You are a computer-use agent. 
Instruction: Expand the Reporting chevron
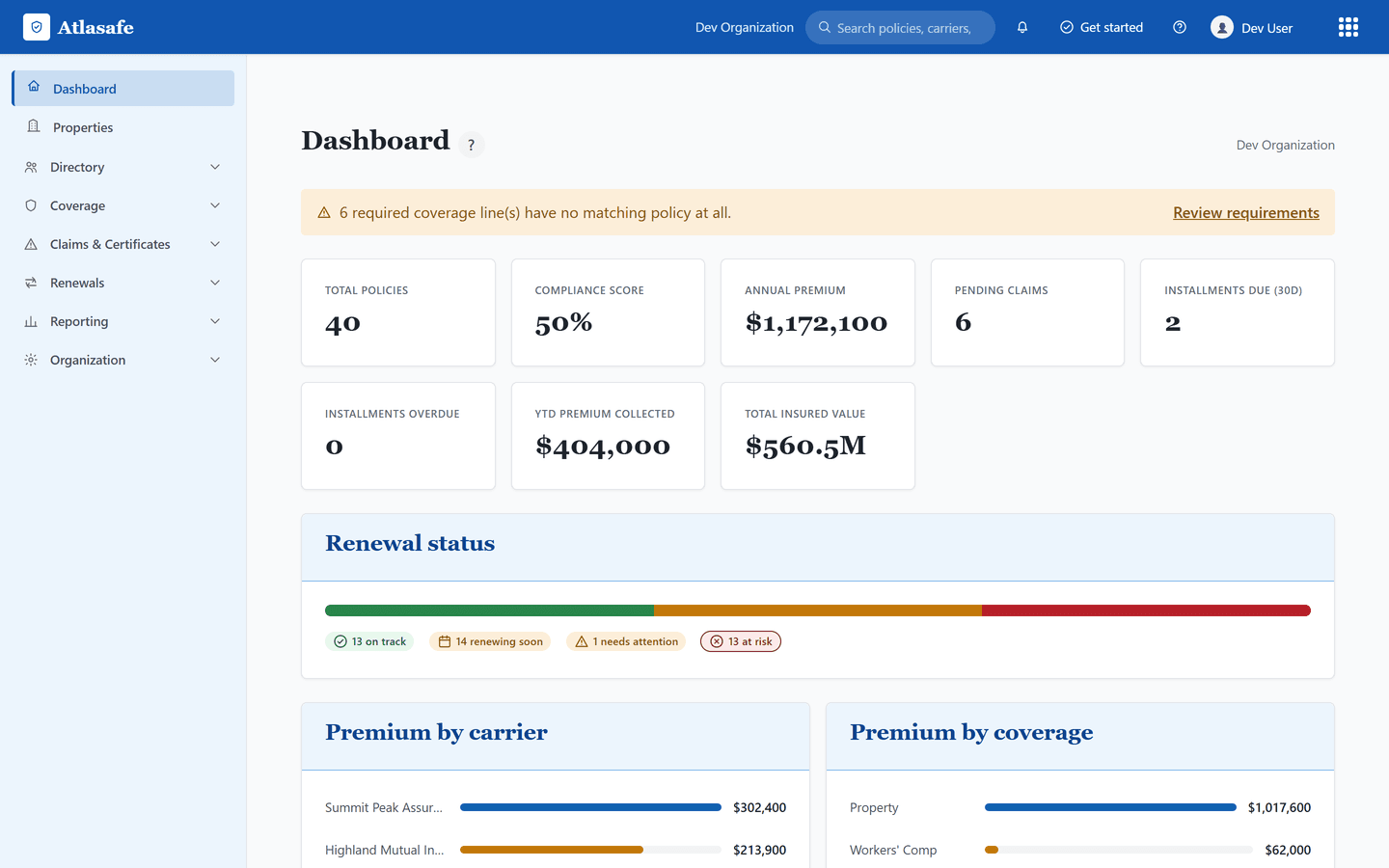[215, 321]
